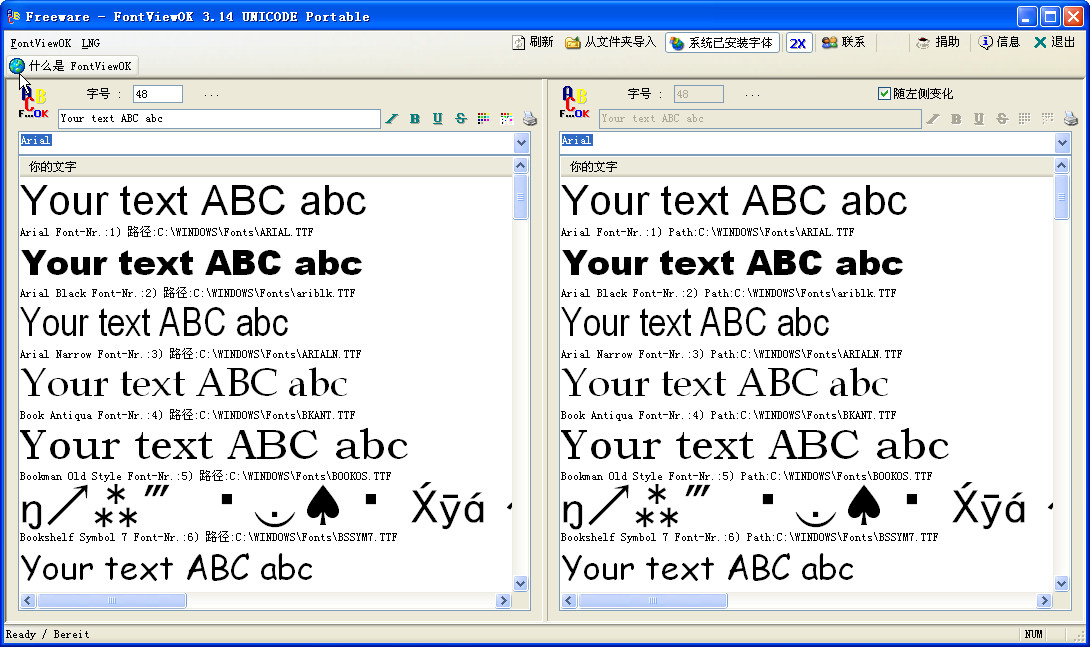Click the right panel FontViewOK ABC logo
Image resolution: width=1090 pixels, height=647 pixels.
[x=575, y=103]
